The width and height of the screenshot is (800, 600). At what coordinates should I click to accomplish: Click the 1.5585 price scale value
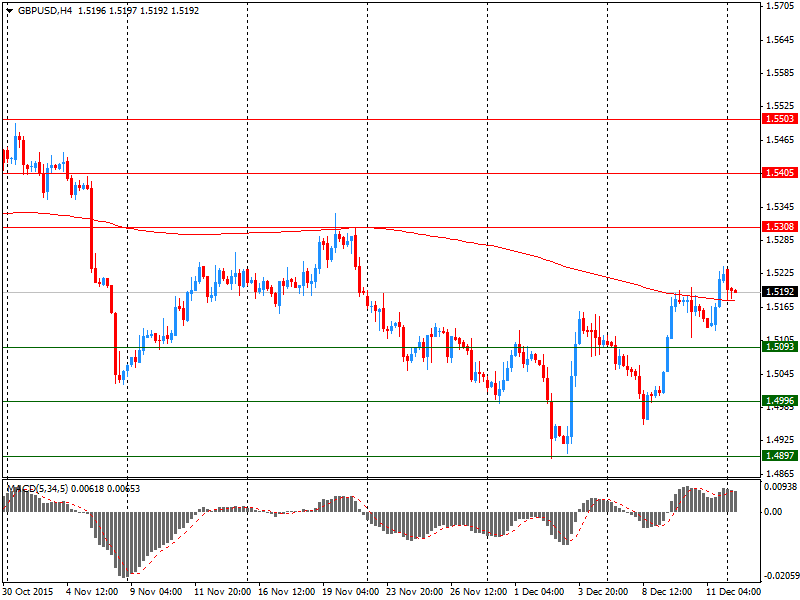[780, 73]
